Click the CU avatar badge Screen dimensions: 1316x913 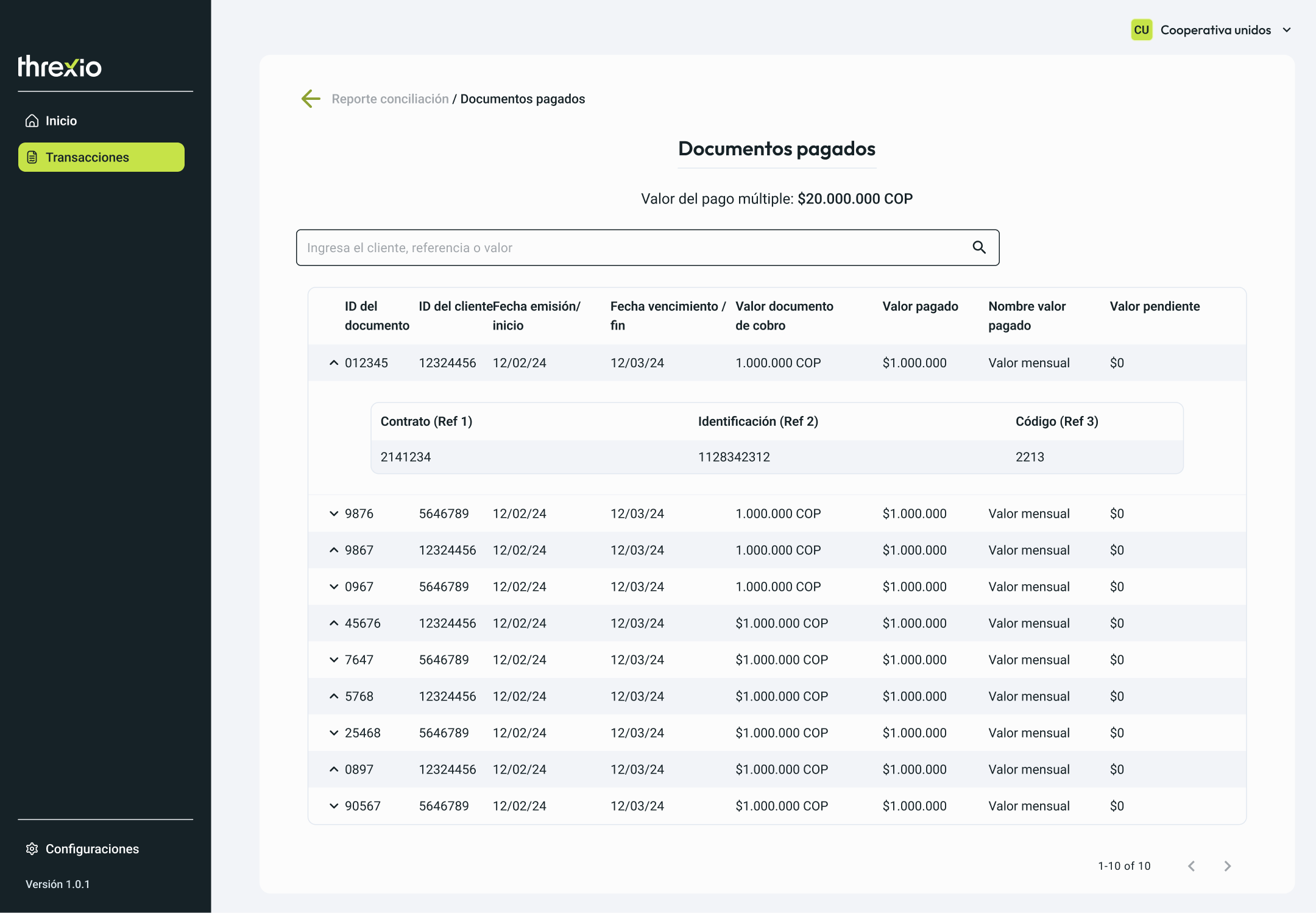coord(1141,30)
